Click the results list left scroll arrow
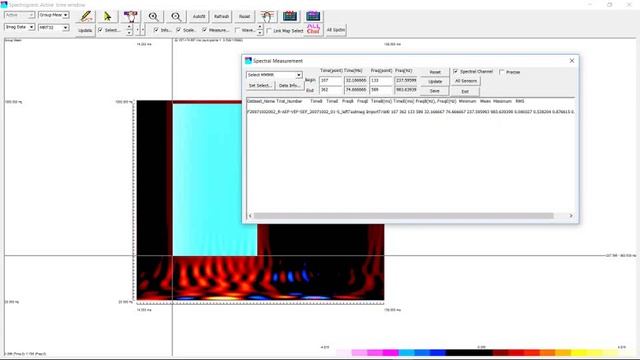 pyautogui.click(x=250, y=216)
